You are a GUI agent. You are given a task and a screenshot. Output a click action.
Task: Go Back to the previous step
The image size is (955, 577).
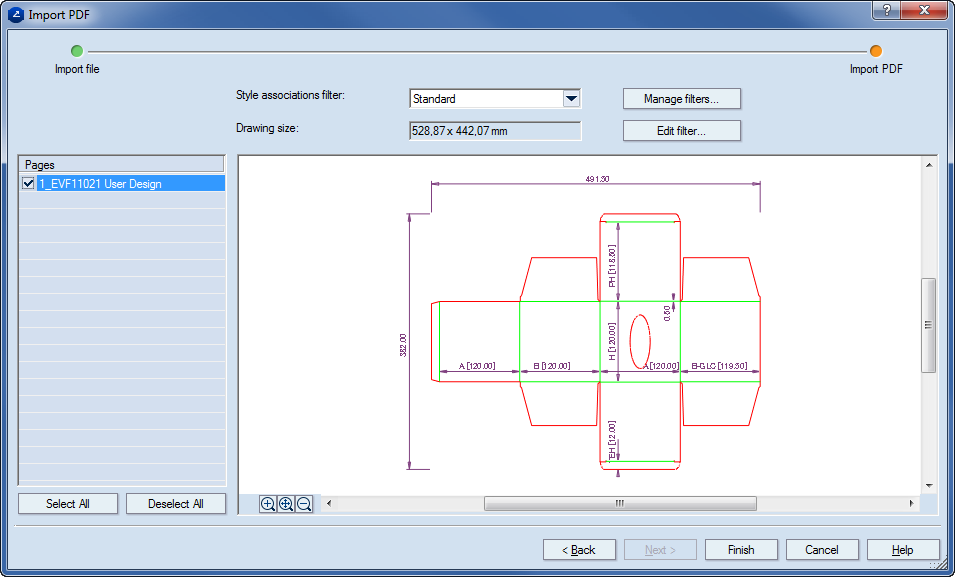click(x=579, y=550)
